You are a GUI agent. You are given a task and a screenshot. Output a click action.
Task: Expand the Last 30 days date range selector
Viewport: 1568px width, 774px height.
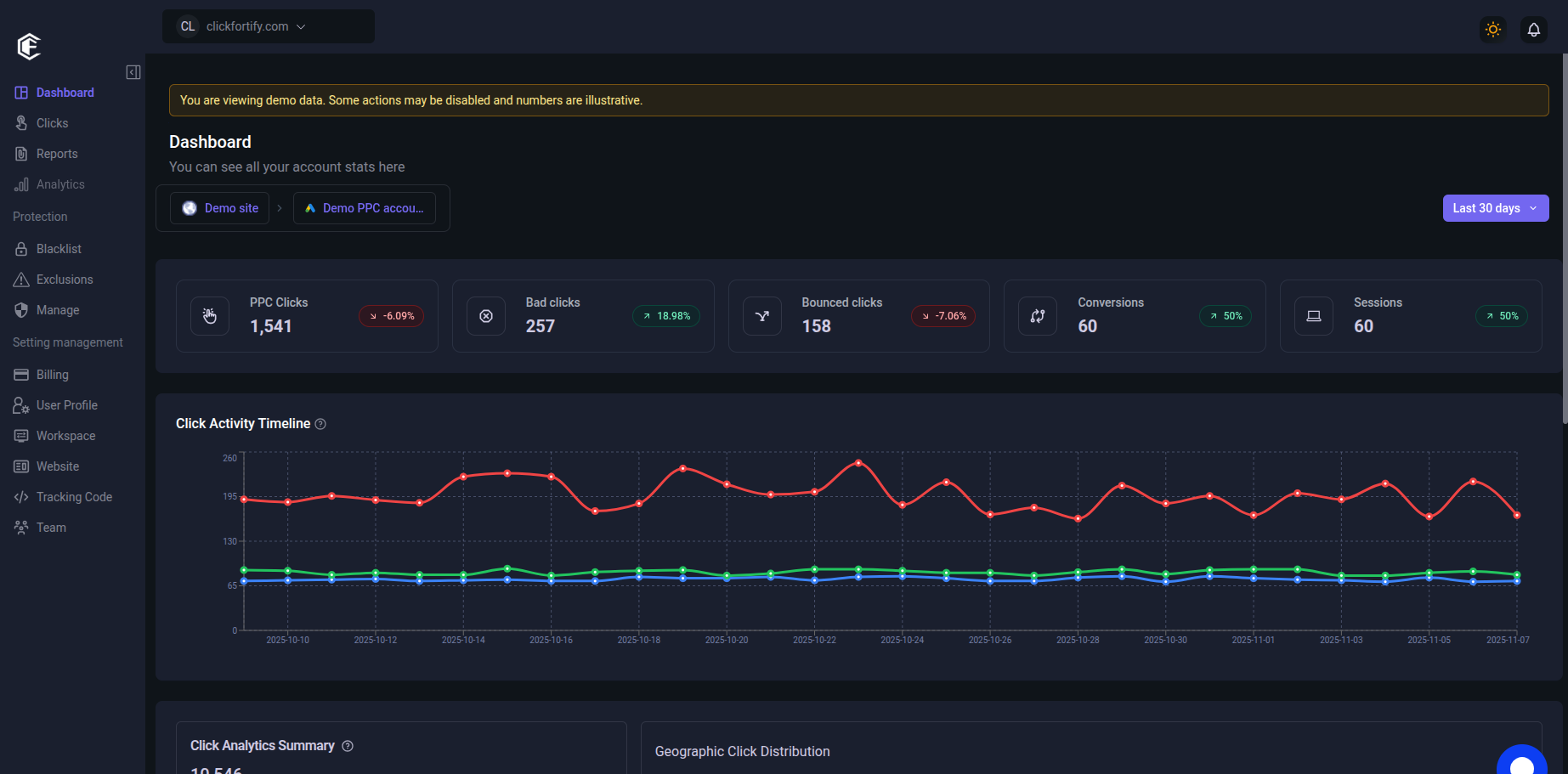tap(1495, 208)
